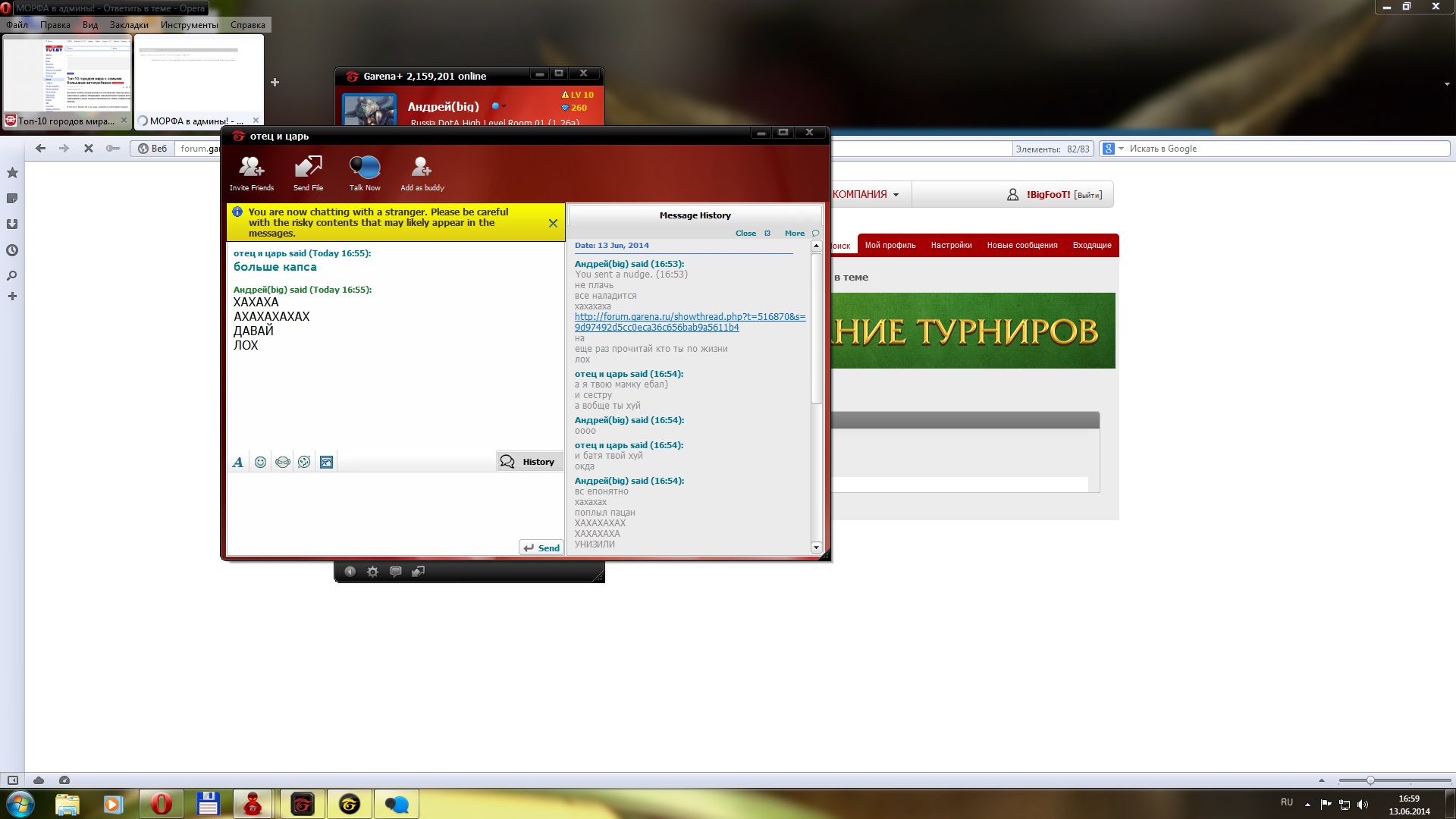Open the Инструменты menu

click(189, 25)
